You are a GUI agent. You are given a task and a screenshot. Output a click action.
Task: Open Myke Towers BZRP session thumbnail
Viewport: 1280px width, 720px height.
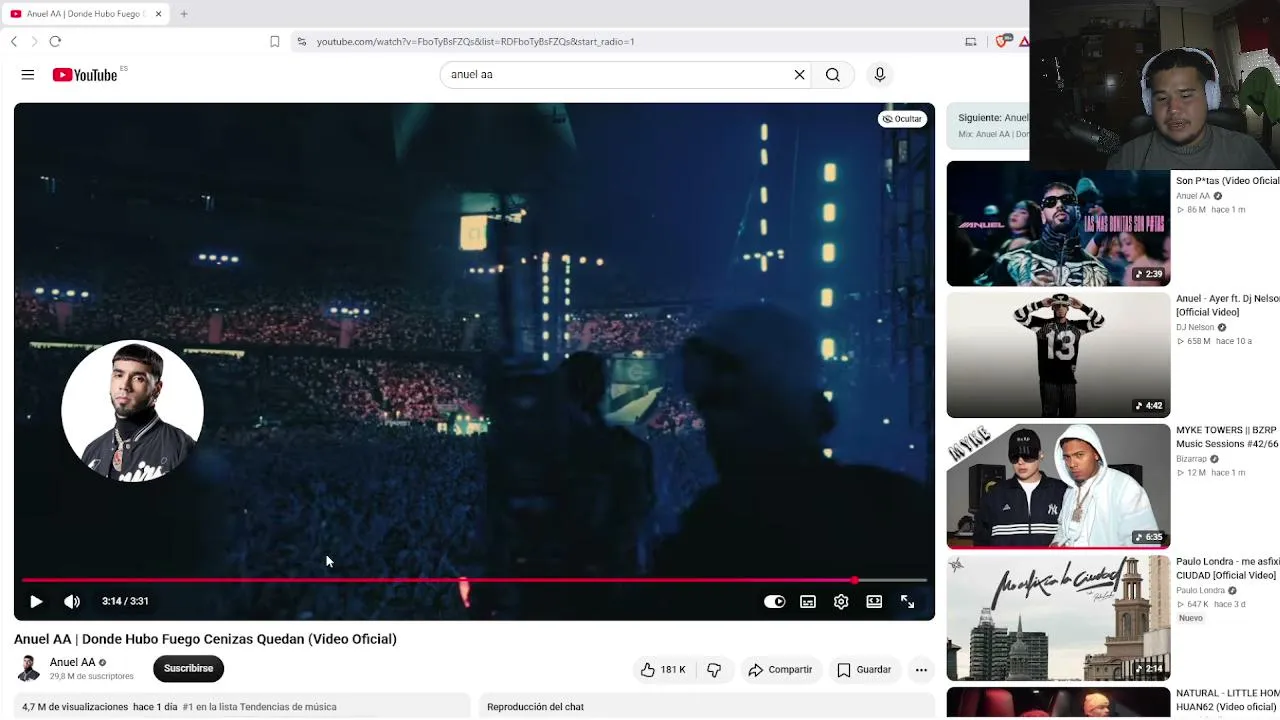[x=1058, y=487]
